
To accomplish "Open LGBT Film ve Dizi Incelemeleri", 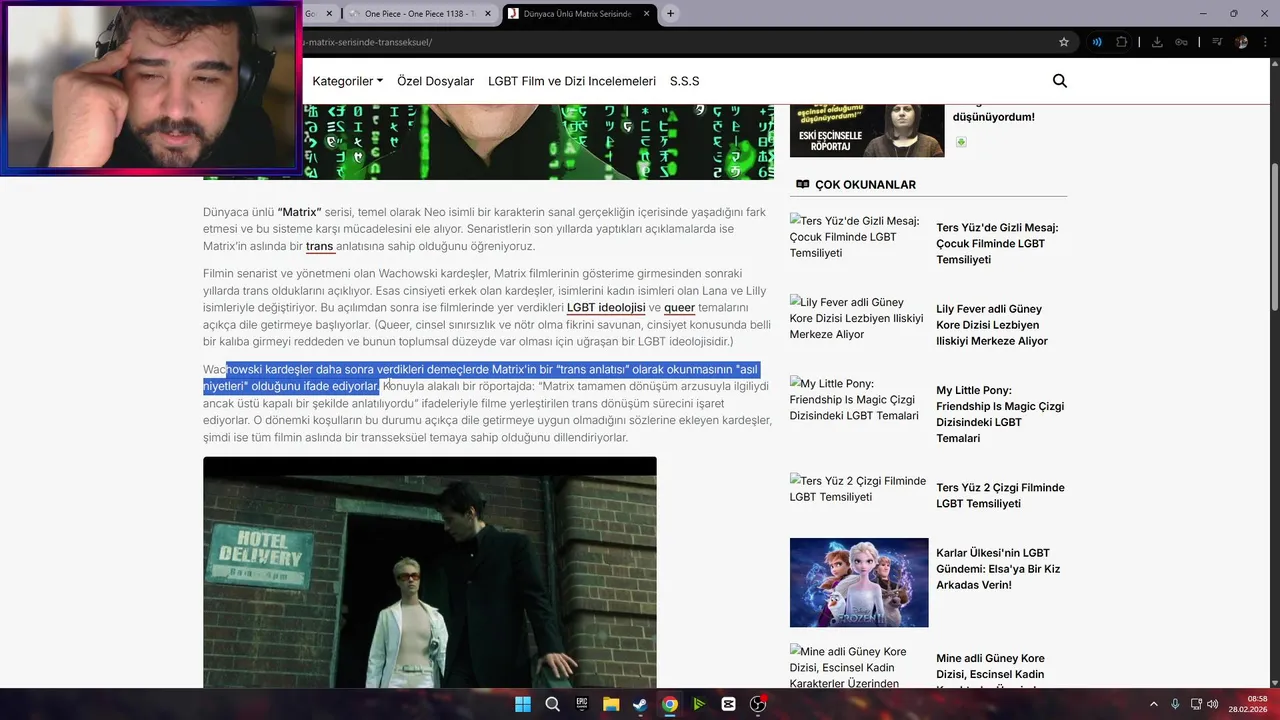I will 572,81.
